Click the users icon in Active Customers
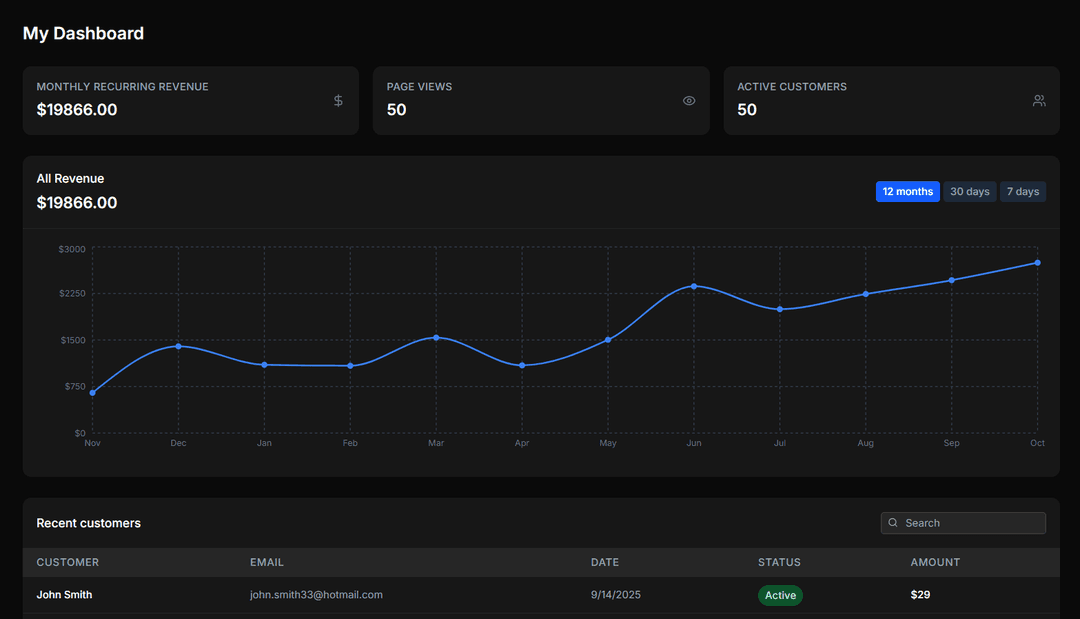 (x=1039, y=101)
